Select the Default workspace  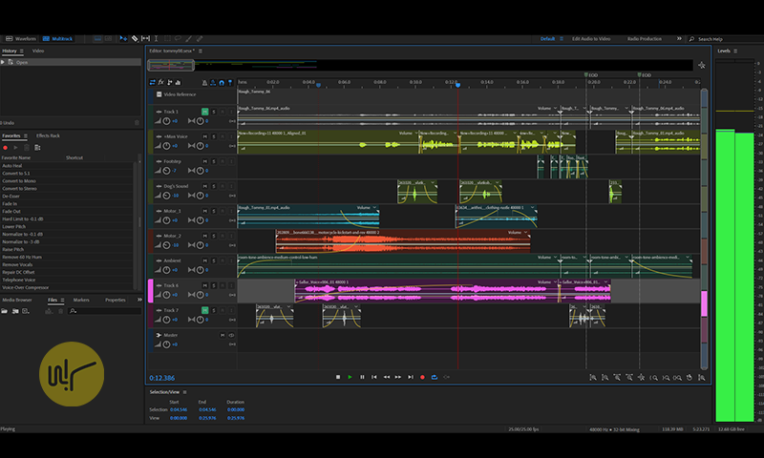tap(548, 38)
